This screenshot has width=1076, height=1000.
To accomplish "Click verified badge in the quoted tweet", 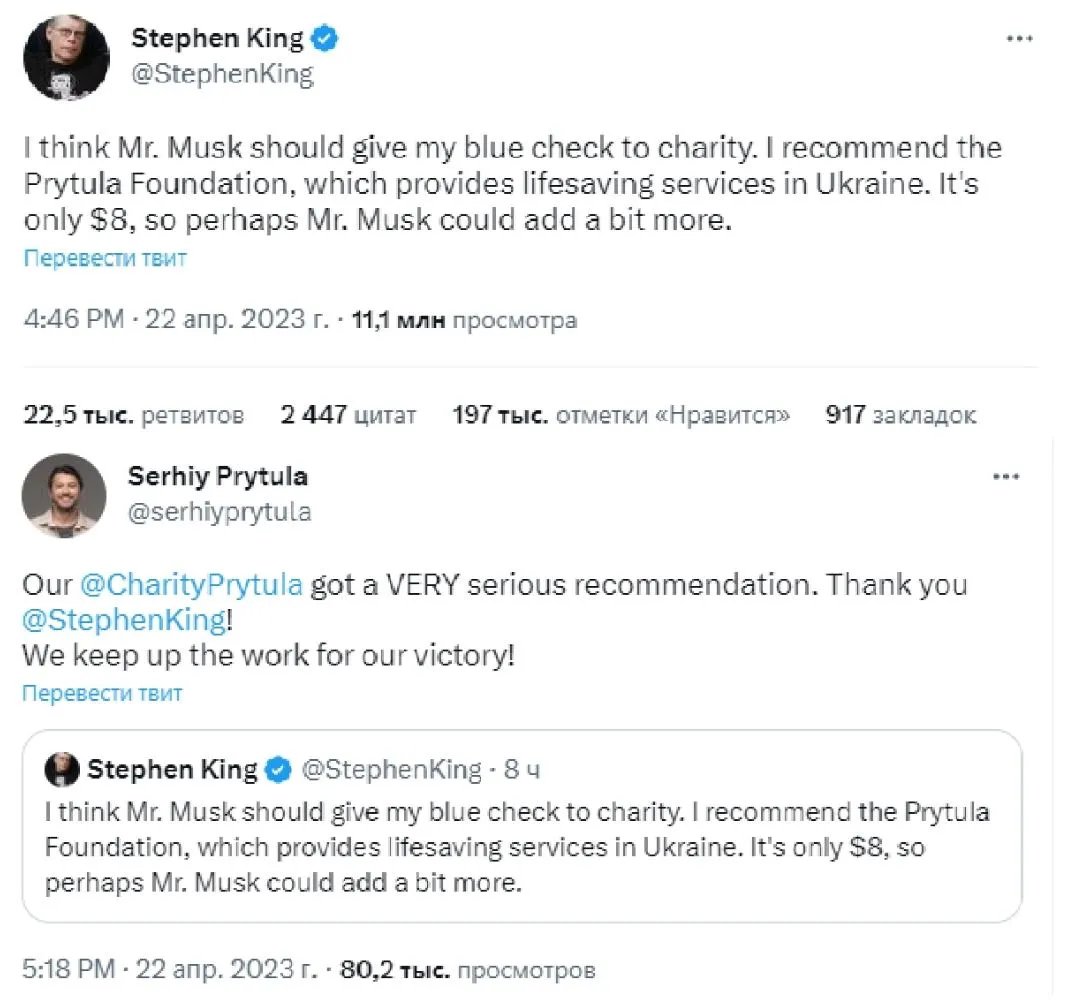I will pos(280,770).
